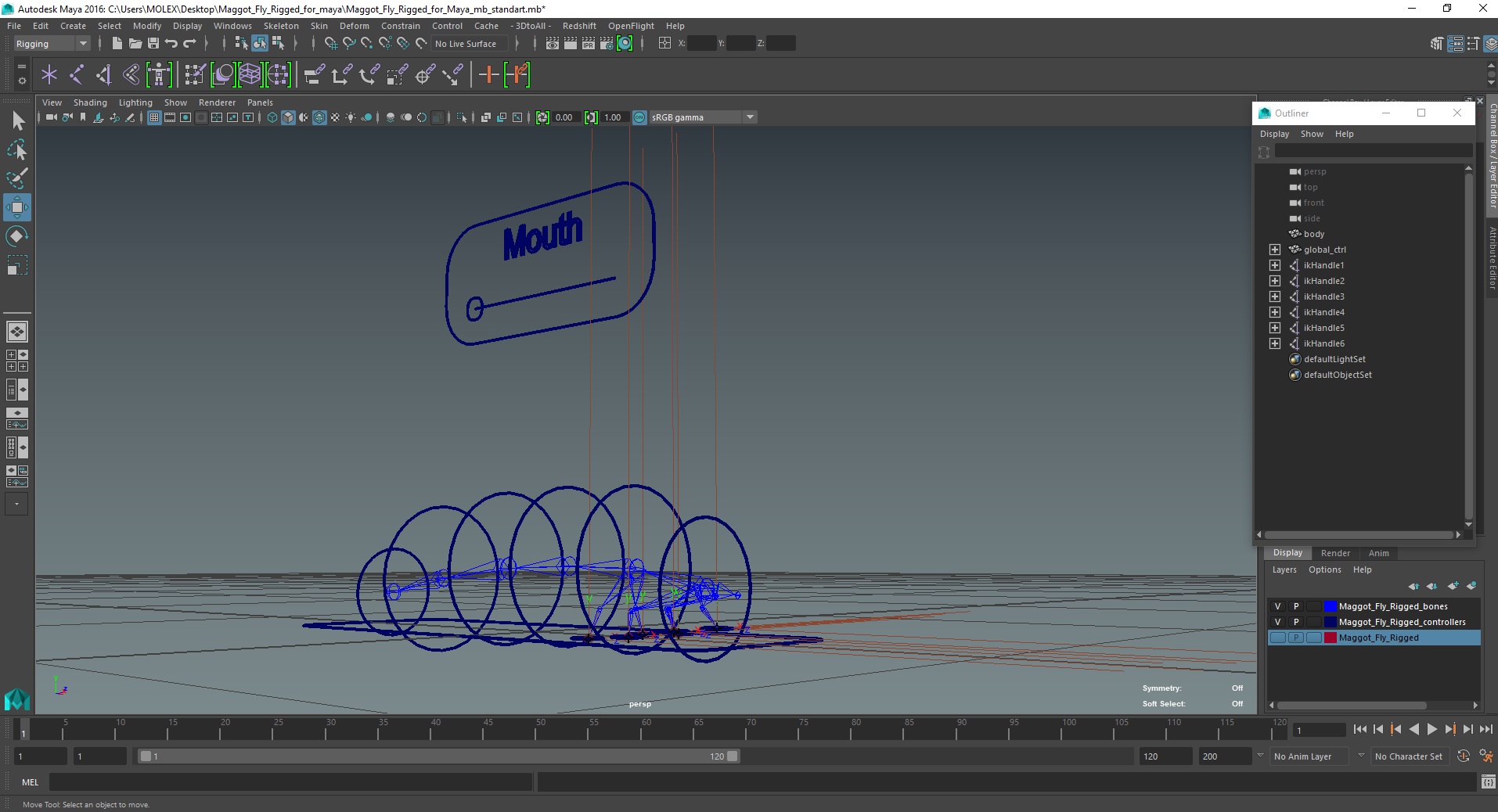Viewport: 1498px width, 812px height.
Task: Toggle visibility V of Maggot_Fly_Rigged_bones layer
Action: point(1277,606)
